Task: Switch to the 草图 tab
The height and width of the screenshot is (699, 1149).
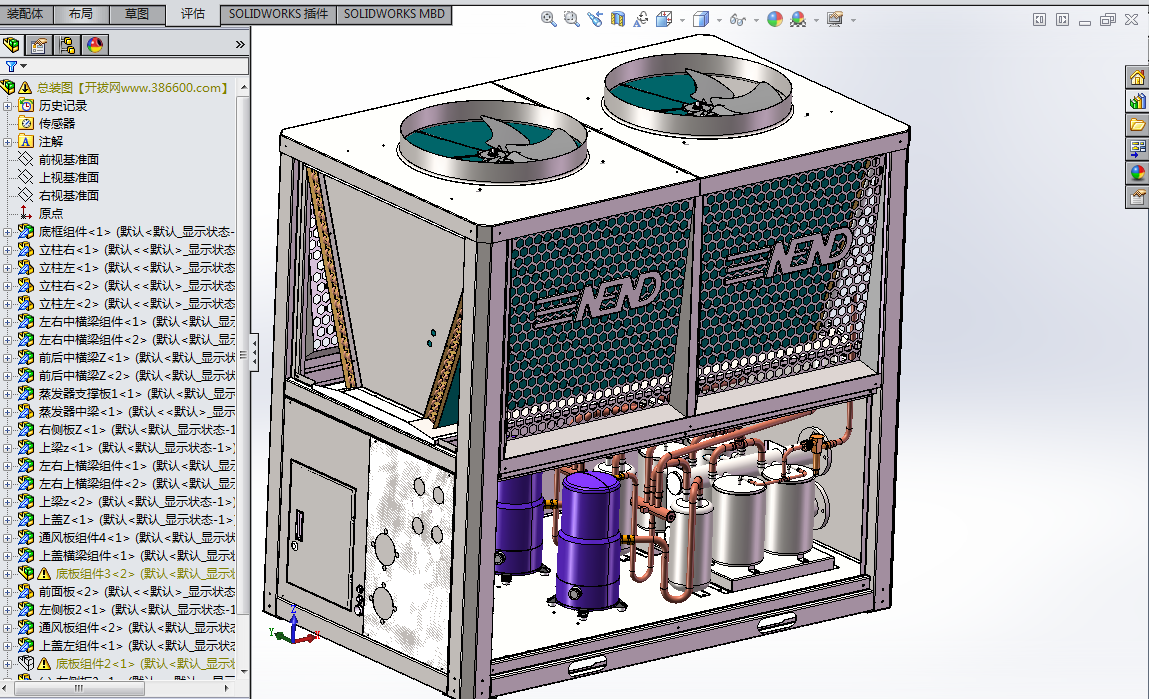Action: (x=137, y=14)
